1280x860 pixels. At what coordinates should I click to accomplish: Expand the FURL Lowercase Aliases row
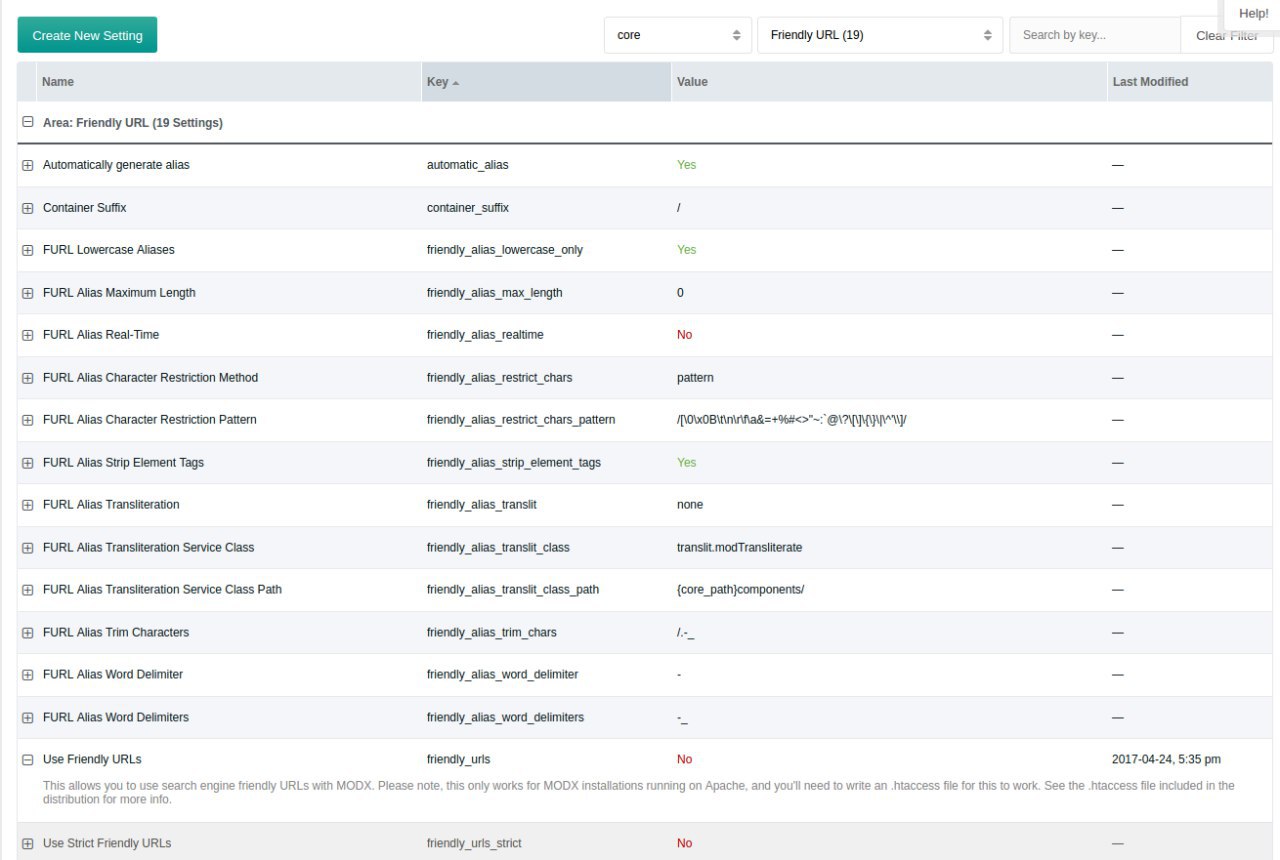pyautogui.click(x=28, y=250)
